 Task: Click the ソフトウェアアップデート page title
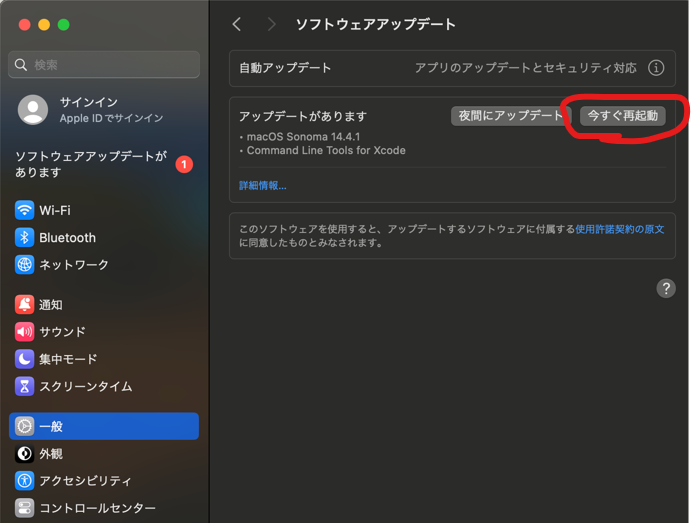click(375, 24)
